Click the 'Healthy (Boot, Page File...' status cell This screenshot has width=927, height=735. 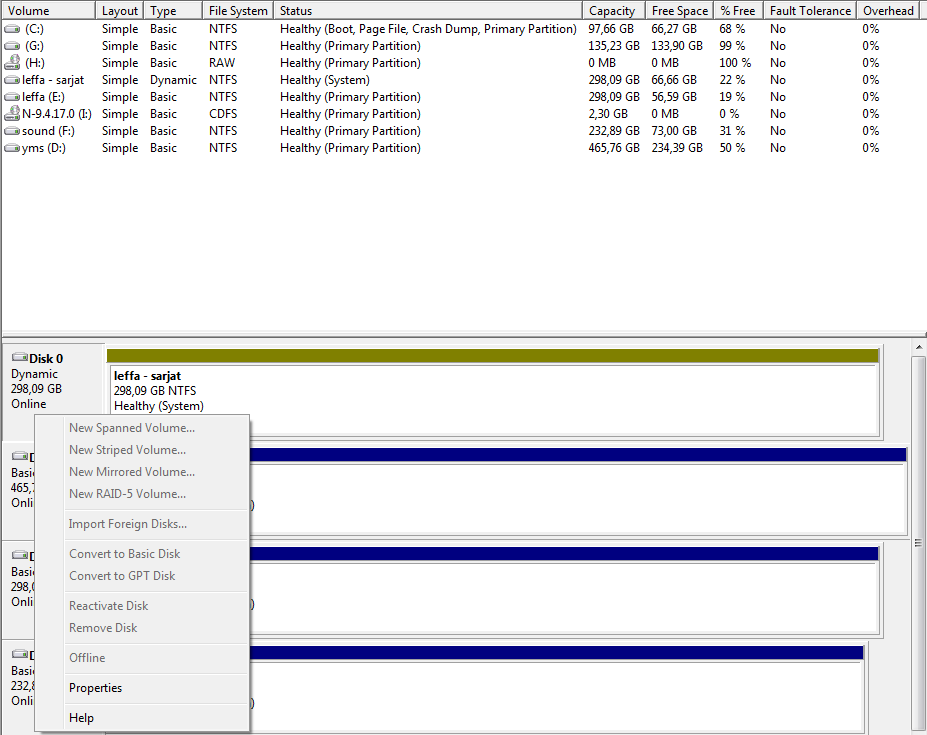click(x=428, y=29)
